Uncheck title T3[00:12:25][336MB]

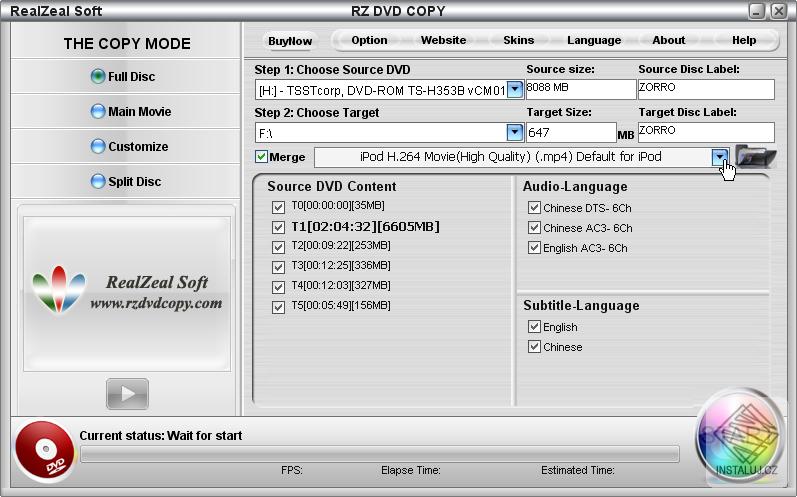click(278, 267)
